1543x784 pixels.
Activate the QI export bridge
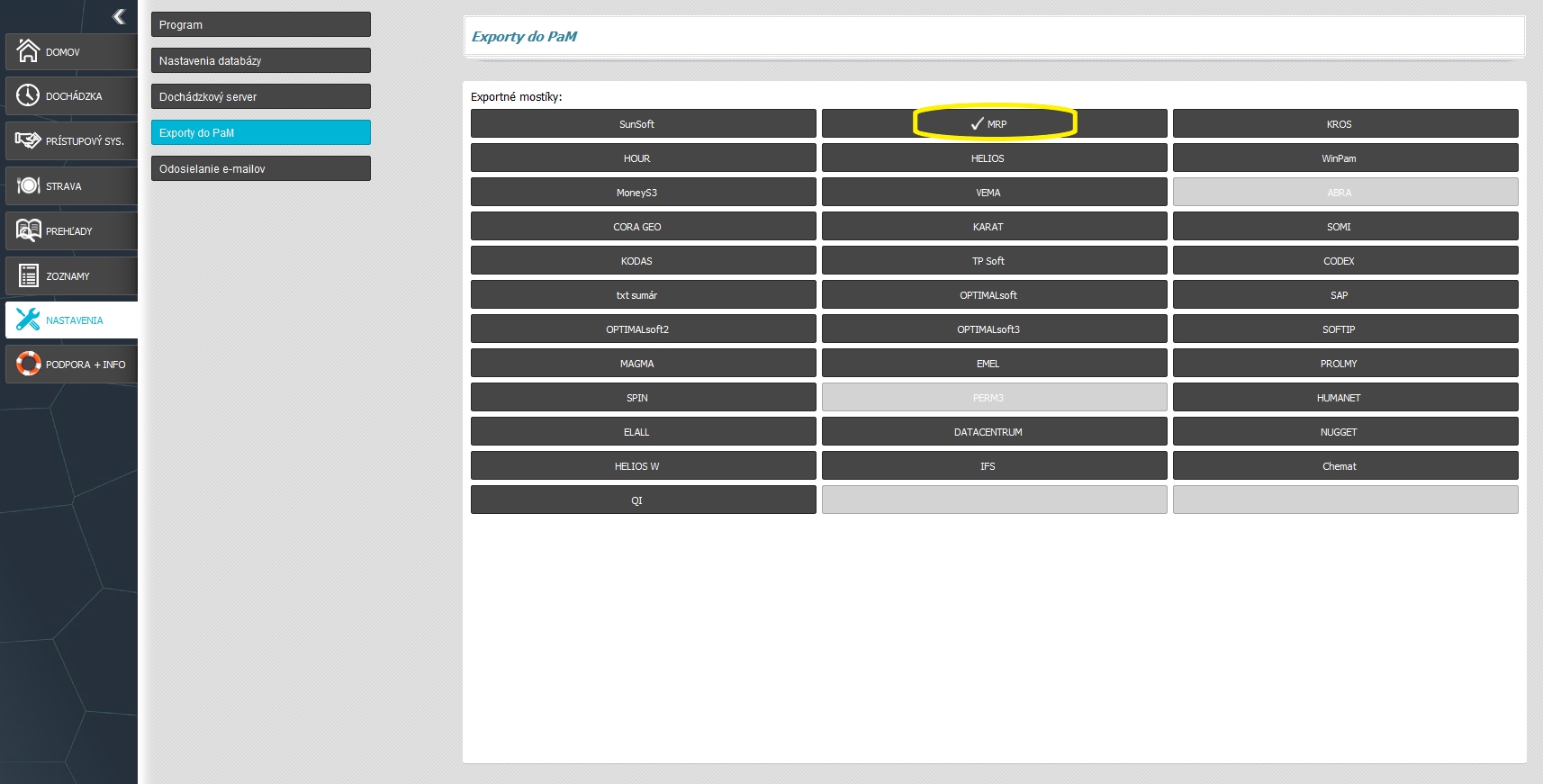644,500
